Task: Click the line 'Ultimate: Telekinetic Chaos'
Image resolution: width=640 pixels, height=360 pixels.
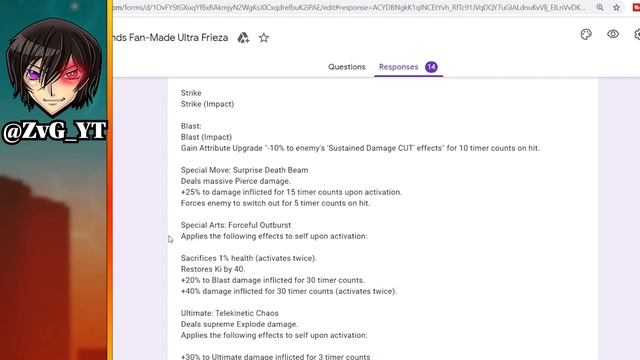Action: [230, 313]
